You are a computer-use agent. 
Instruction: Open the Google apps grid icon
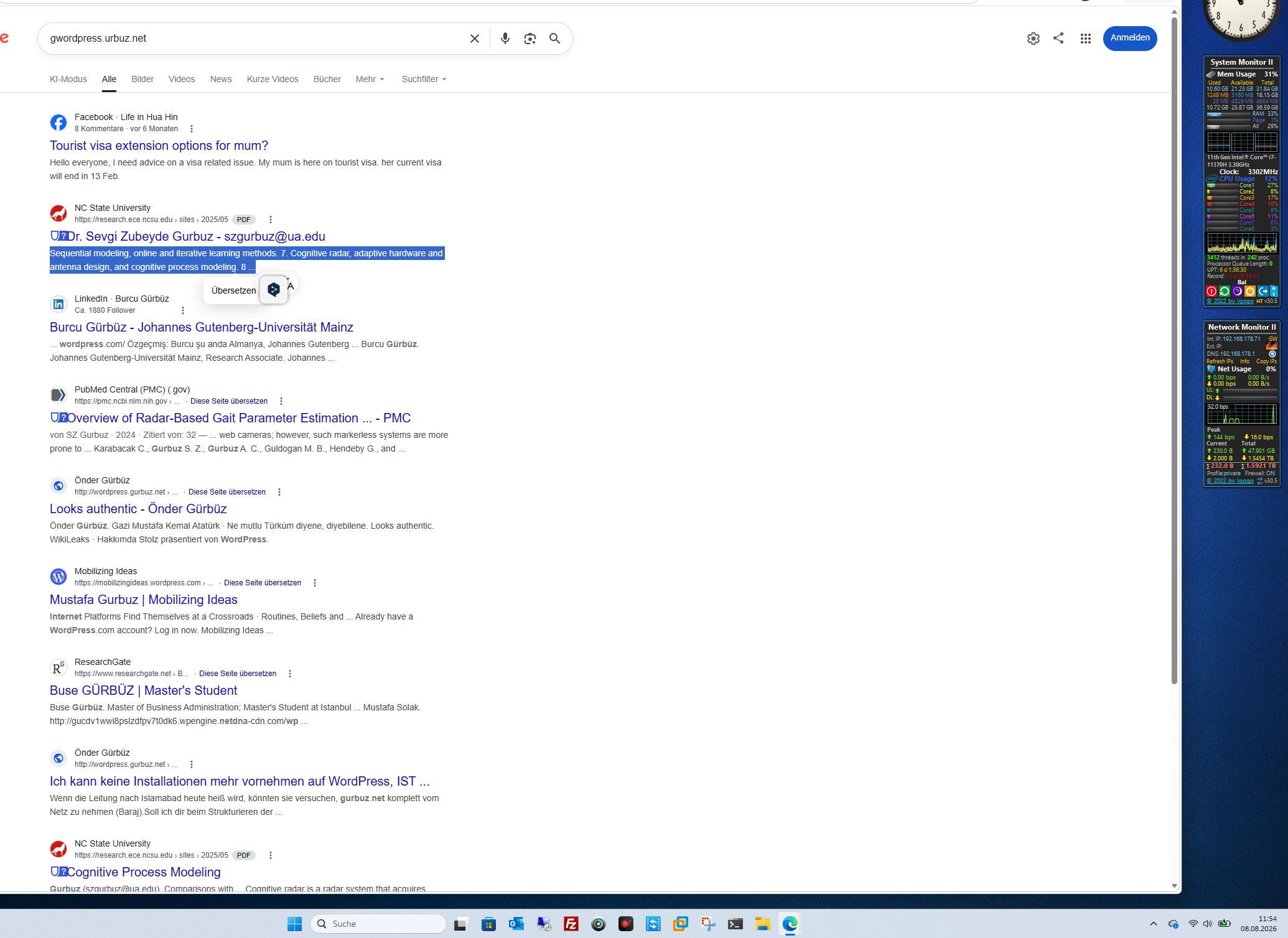click(1086, 39)
